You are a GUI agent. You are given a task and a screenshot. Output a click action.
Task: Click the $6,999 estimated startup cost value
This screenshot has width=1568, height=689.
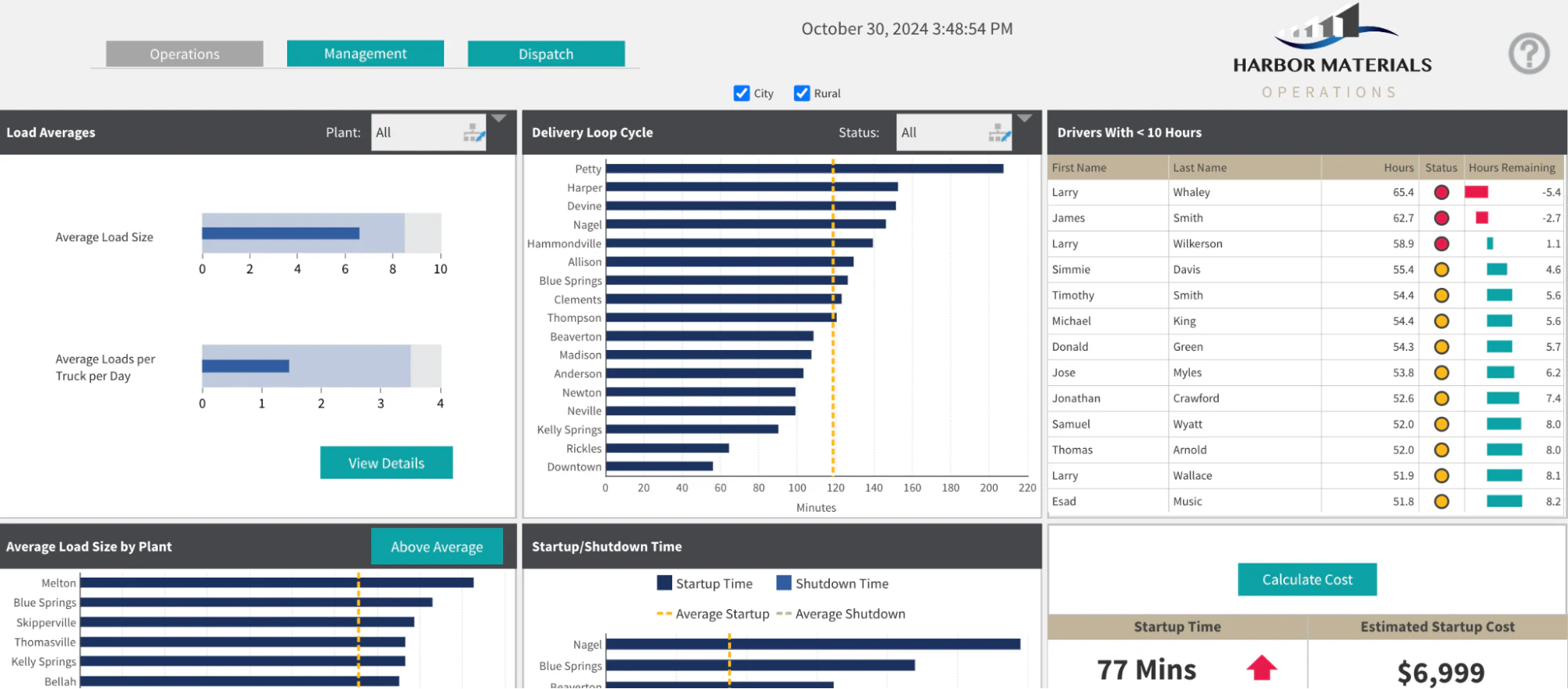coord(1440,672)
